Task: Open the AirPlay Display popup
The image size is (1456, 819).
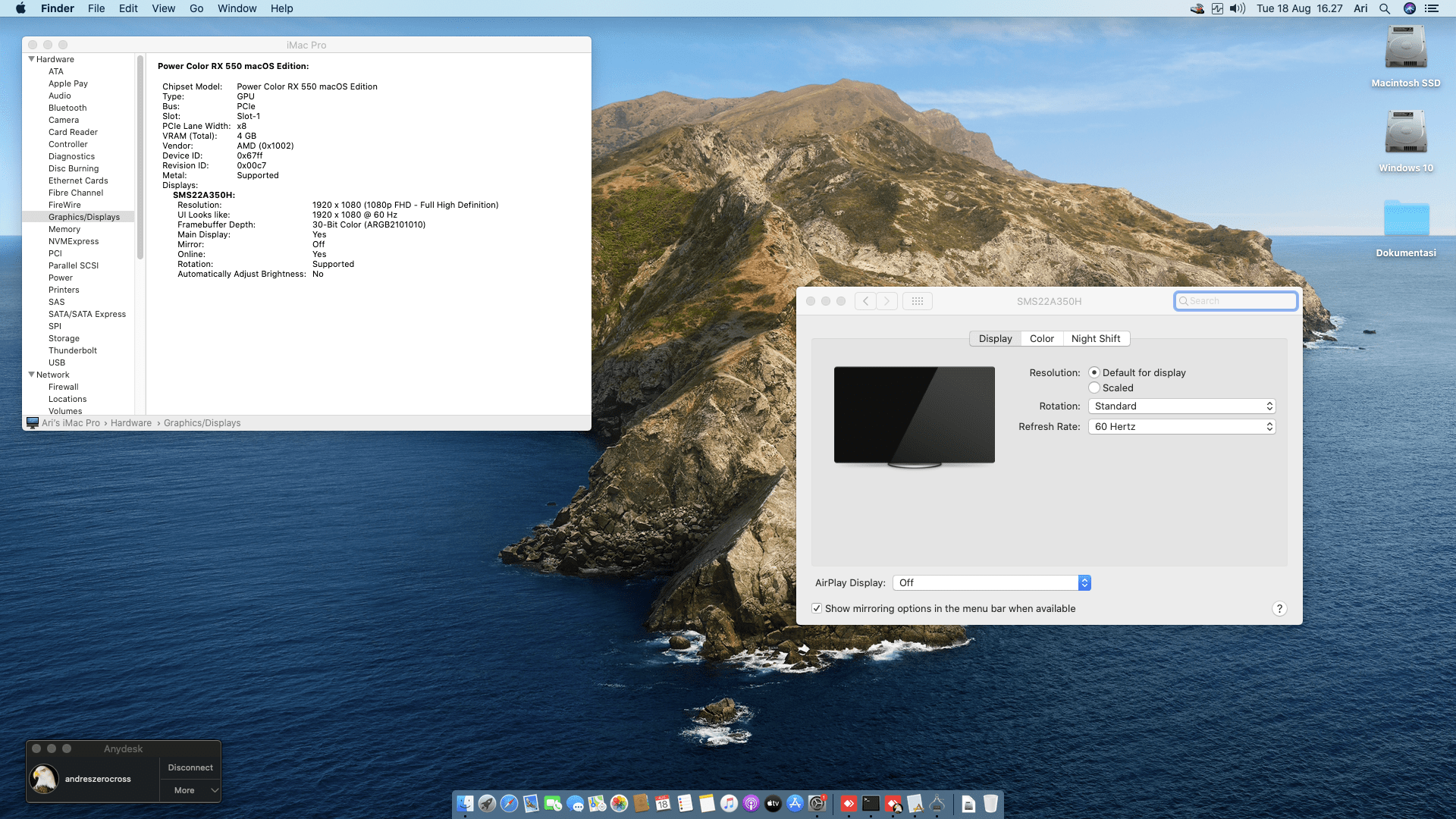Action: pyautogui.click(x=991, y=583)
